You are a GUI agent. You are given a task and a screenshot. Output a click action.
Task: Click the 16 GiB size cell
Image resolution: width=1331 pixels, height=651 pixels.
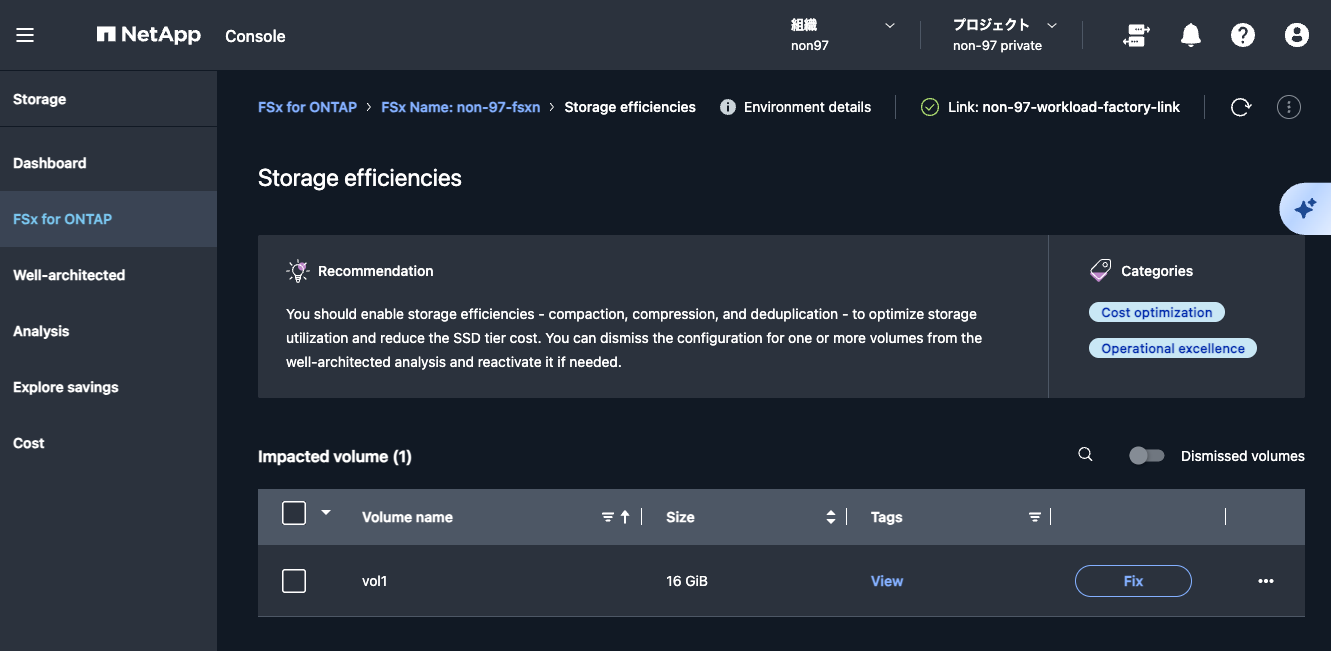[687, 581]
